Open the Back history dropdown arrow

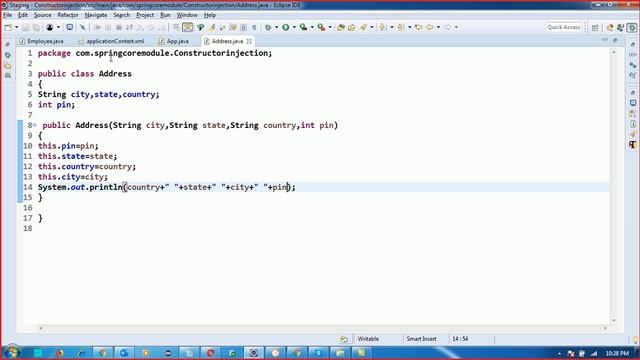[x=438, y=27]
